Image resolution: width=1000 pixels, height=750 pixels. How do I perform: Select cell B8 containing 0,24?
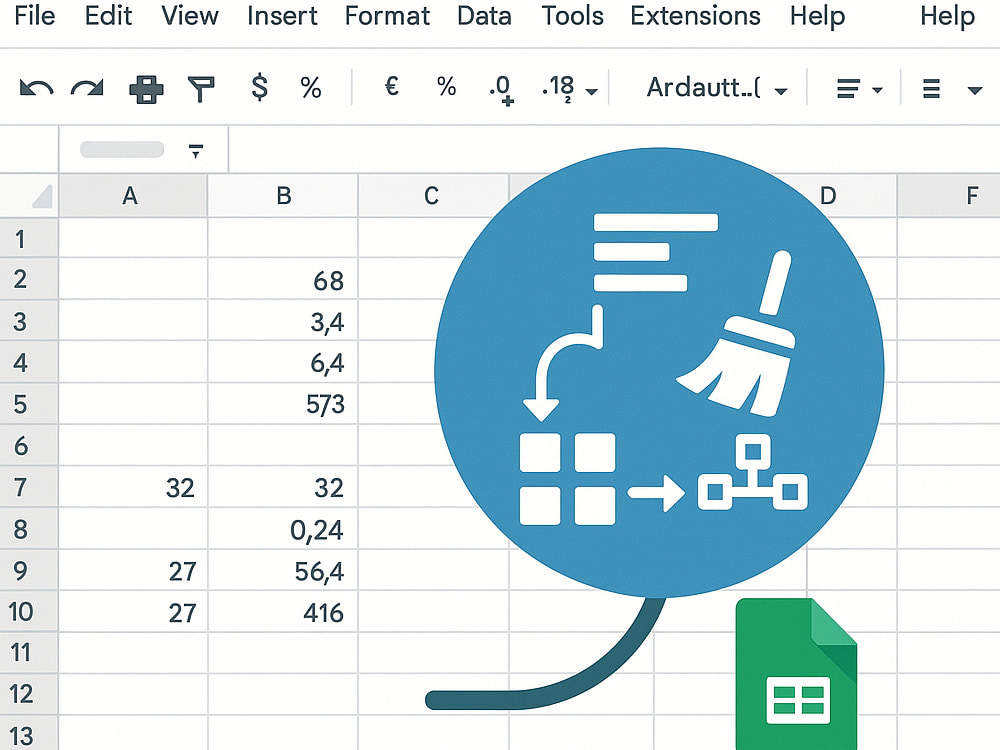click(283, 530)
